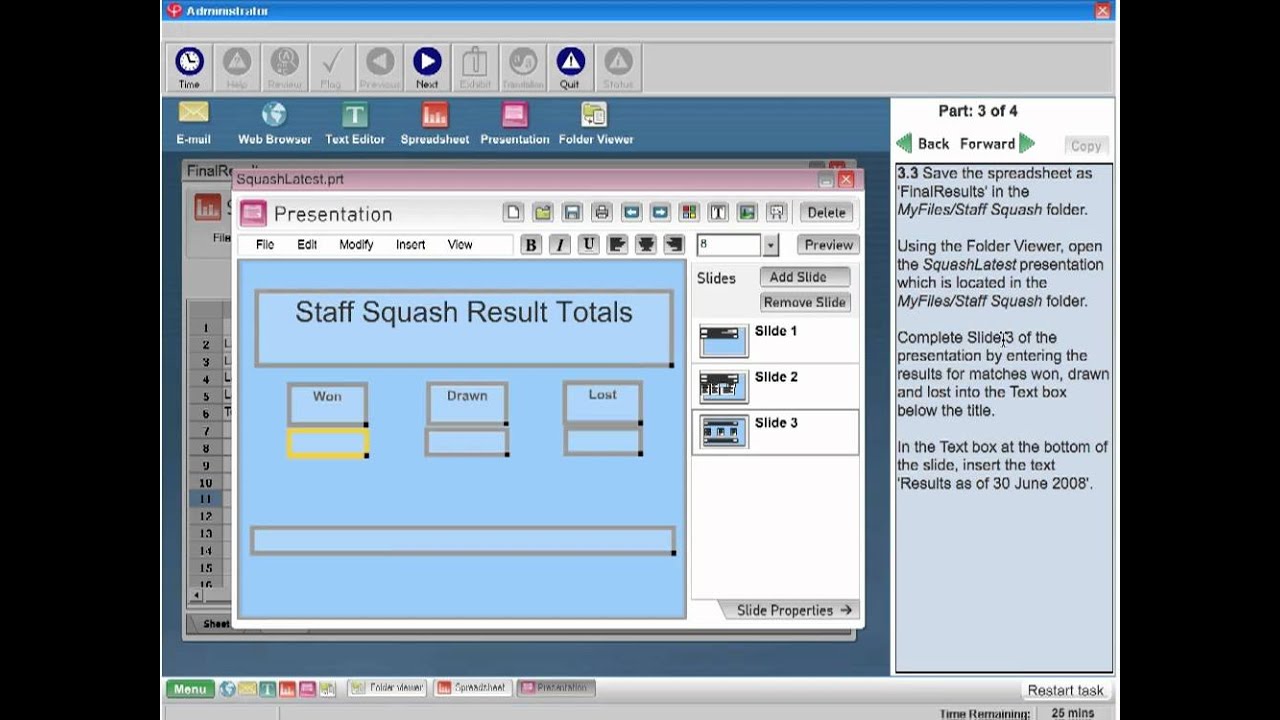This screenshot has height=720, width=1280.
Task: Open the Edit menu in Presentation
Action: click(307, 245)
